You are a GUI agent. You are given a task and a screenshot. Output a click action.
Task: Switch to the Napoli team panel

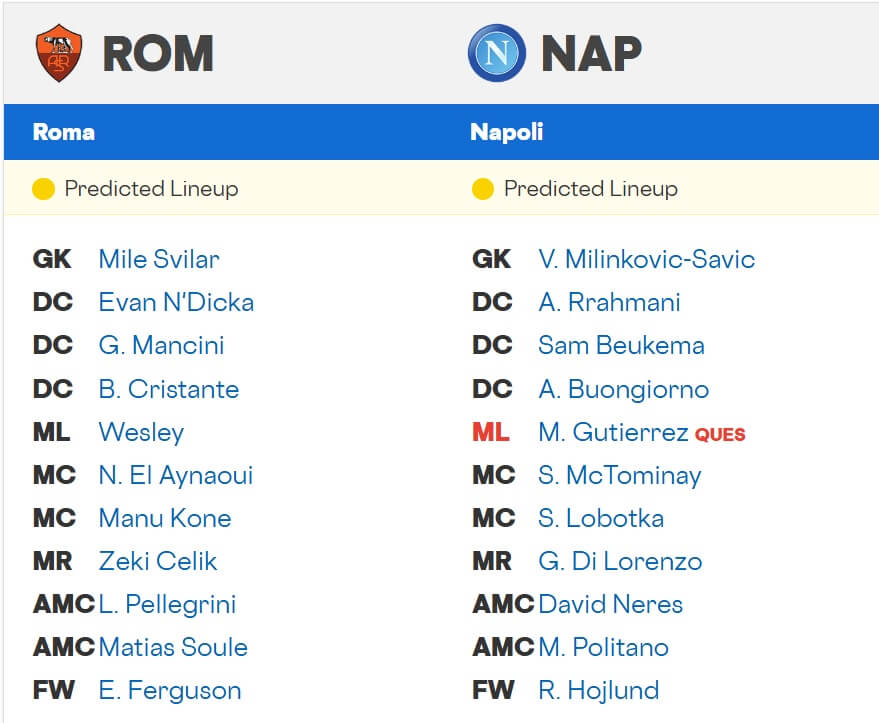click(x=501, y=131)
